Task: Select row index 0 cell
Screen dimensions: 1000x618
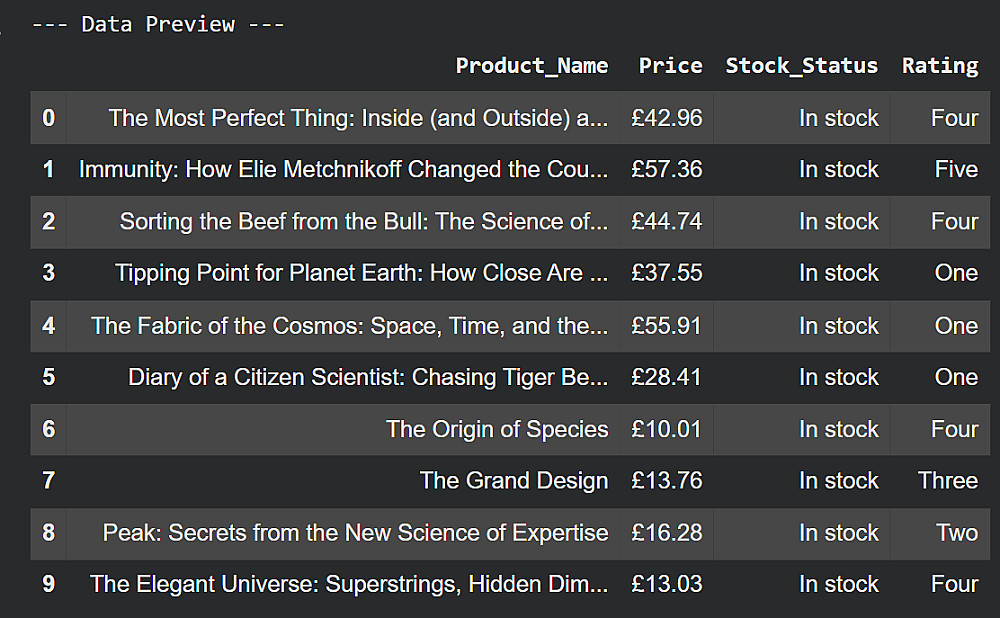Action: tap(48, 118)
